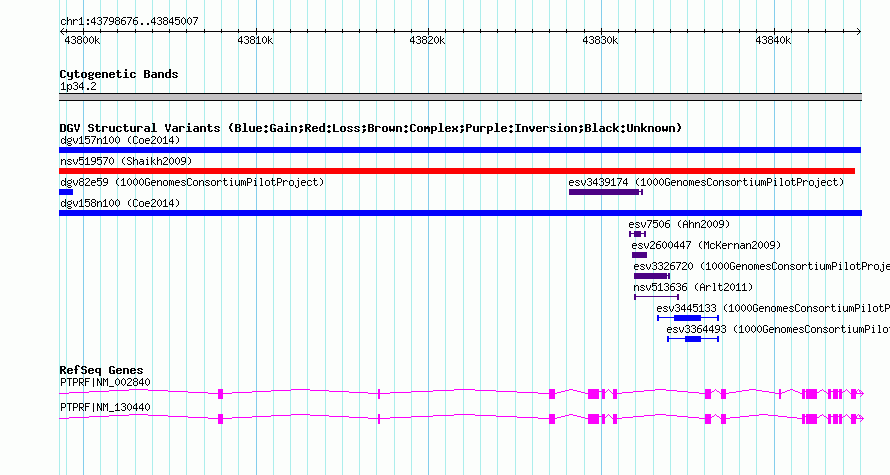Click the esv2600447 (McKernan2009) purple block
Screen dimensions: 890x475
coord(639,255)
